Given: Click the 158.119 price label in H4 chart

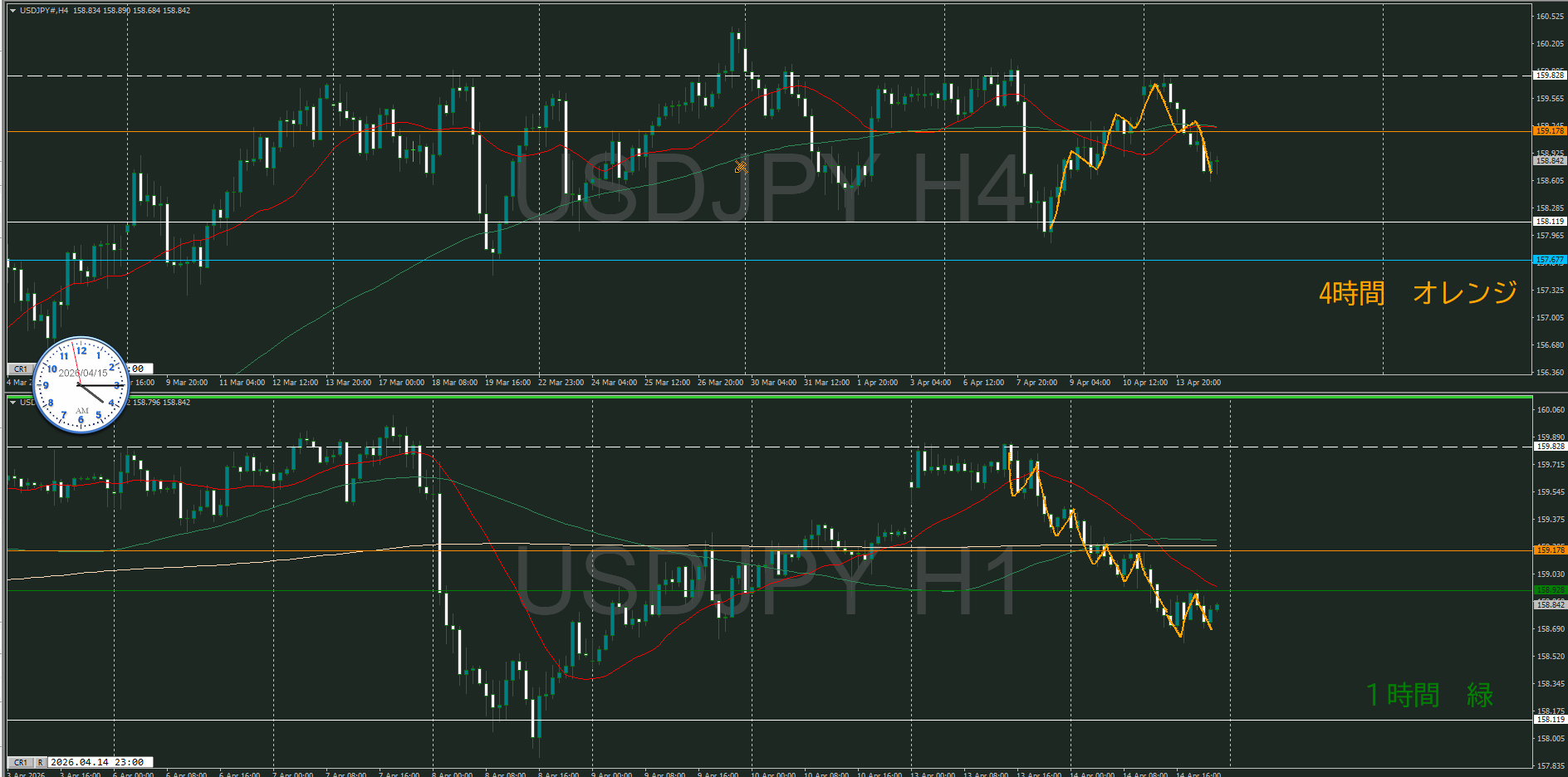Looking at the screenshot, I should coord(1549,222).
